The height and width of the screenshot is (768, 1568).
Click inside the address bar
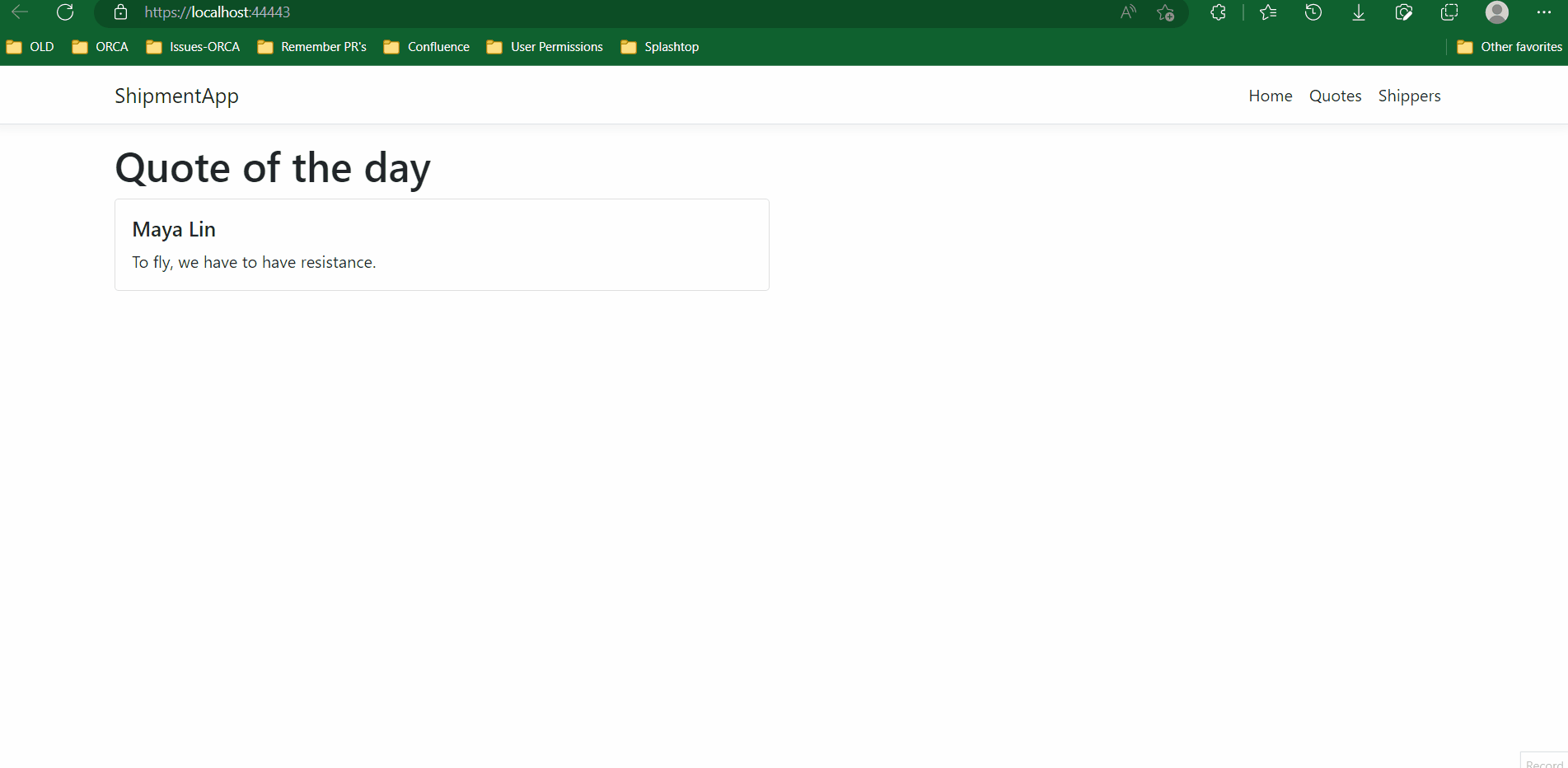pyautogui.click(x=494, y=12)
